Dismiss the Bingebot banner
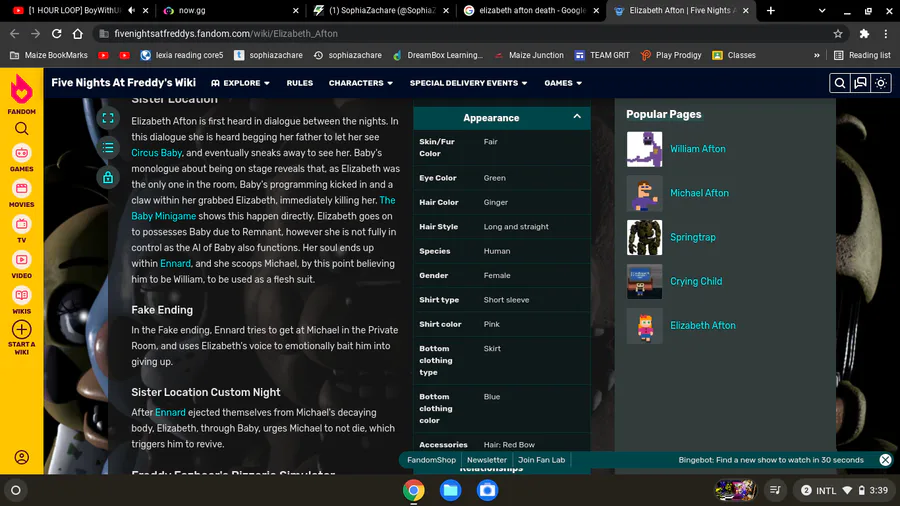The height and width of the screenshot is (506, 900). tap(886, 460)
